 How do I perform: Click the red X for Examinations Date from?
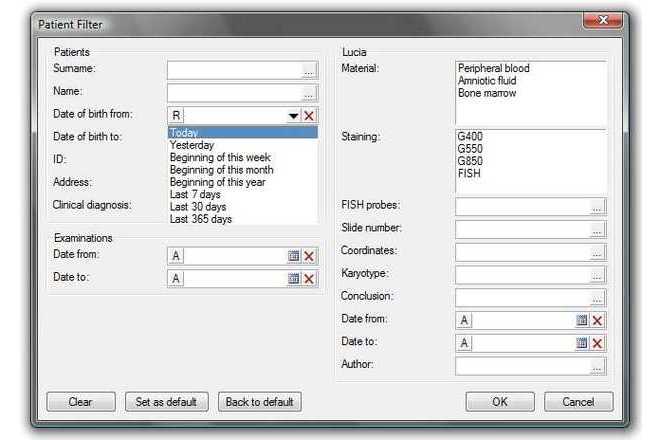(309, 256)
